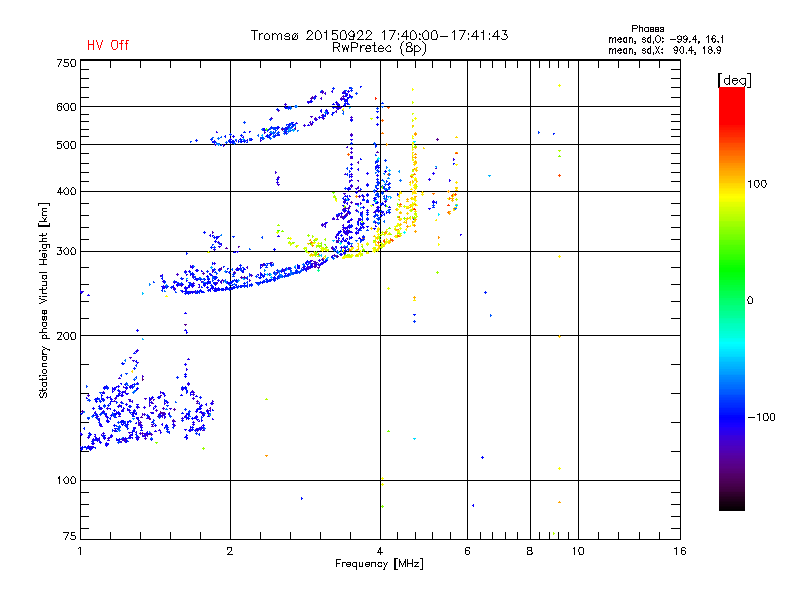800x600 pixels.
Task: Click the '[deg]' colorbar unit label
Action: [x=734, y=80]
